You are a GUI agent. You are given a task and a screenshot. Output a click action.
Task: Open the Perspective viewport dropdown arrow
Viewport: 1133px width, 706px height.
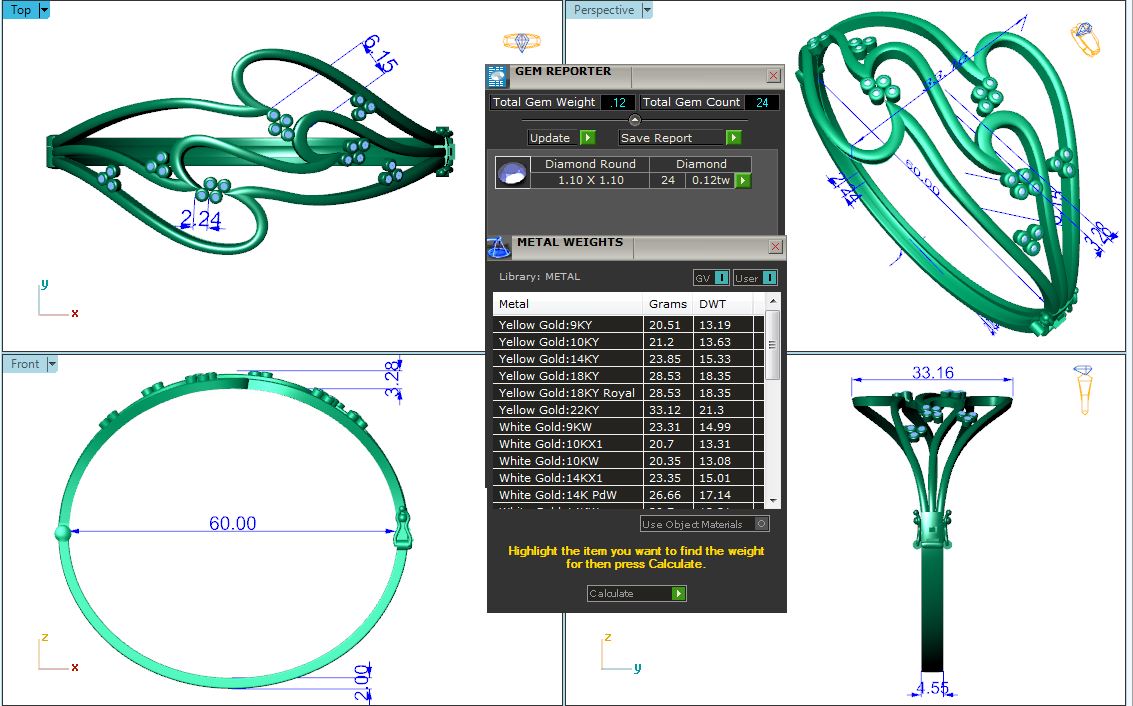(647, 10)
